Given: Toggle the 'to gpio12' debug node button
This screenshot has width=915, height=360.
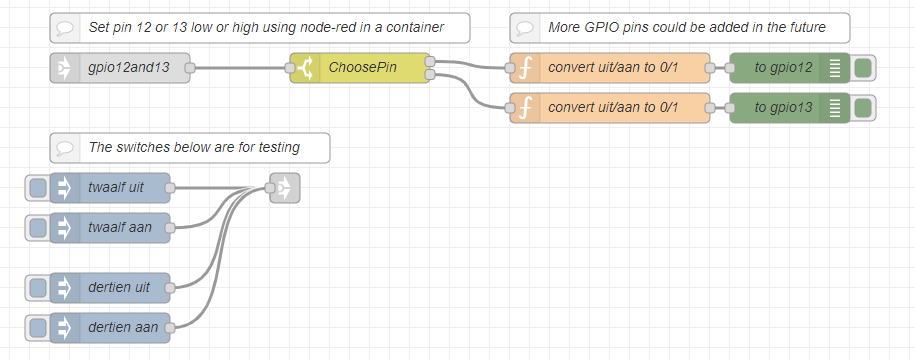Looking at the screenshot, I should 862,68.
